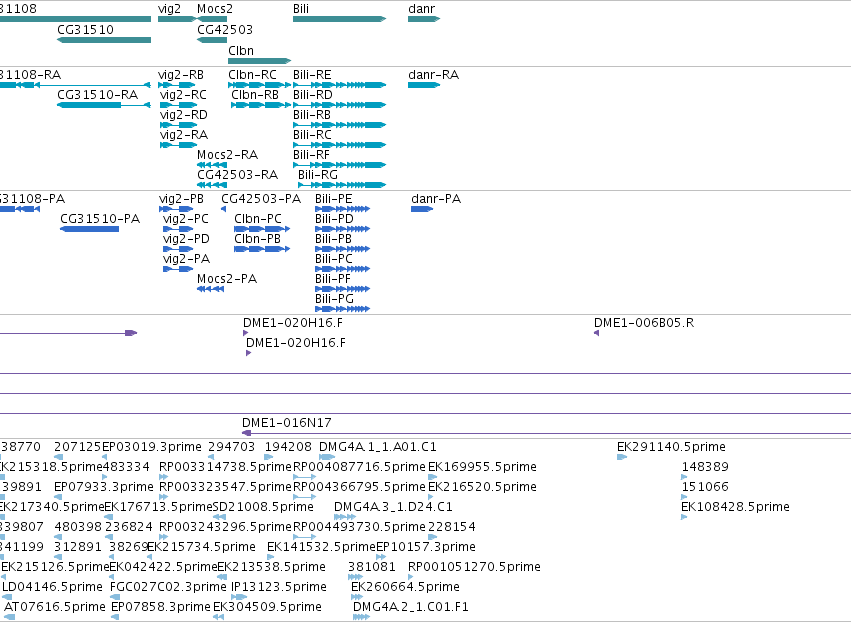
Task: Click the Bili-PG protein feature
Action: click(342, 309)
